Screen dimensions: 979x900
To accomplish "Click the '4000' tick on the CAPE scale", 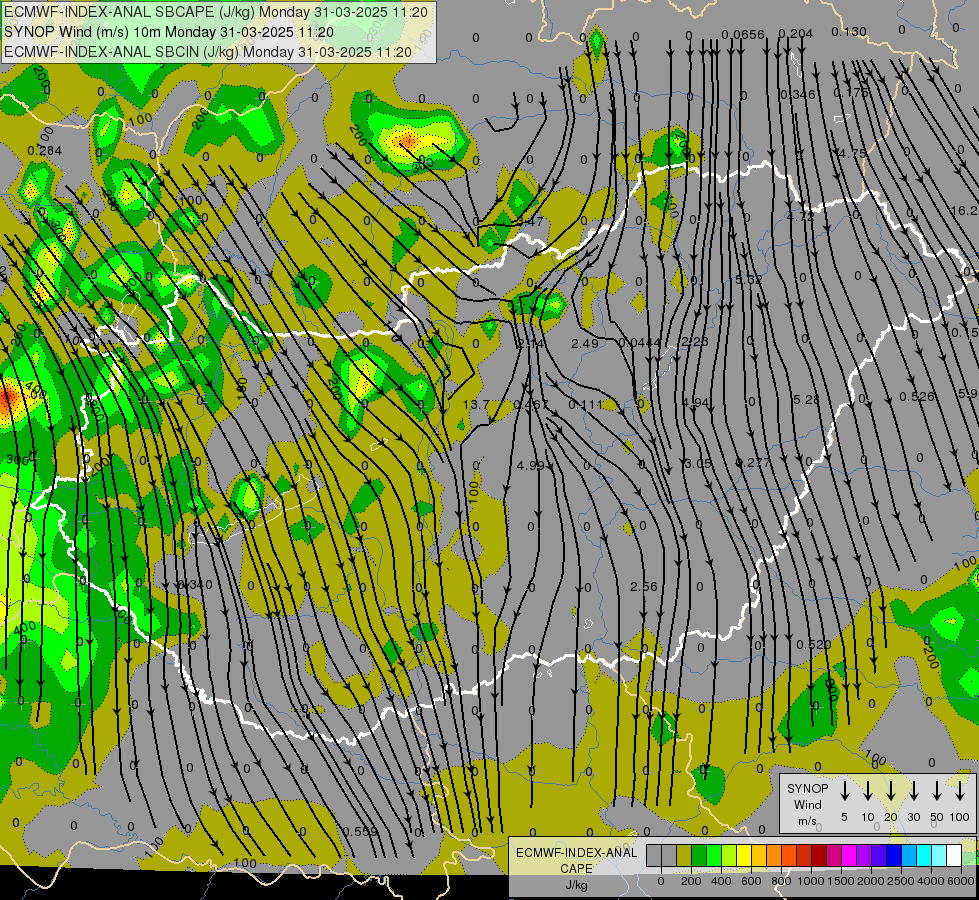I will [x=931, y=881].
